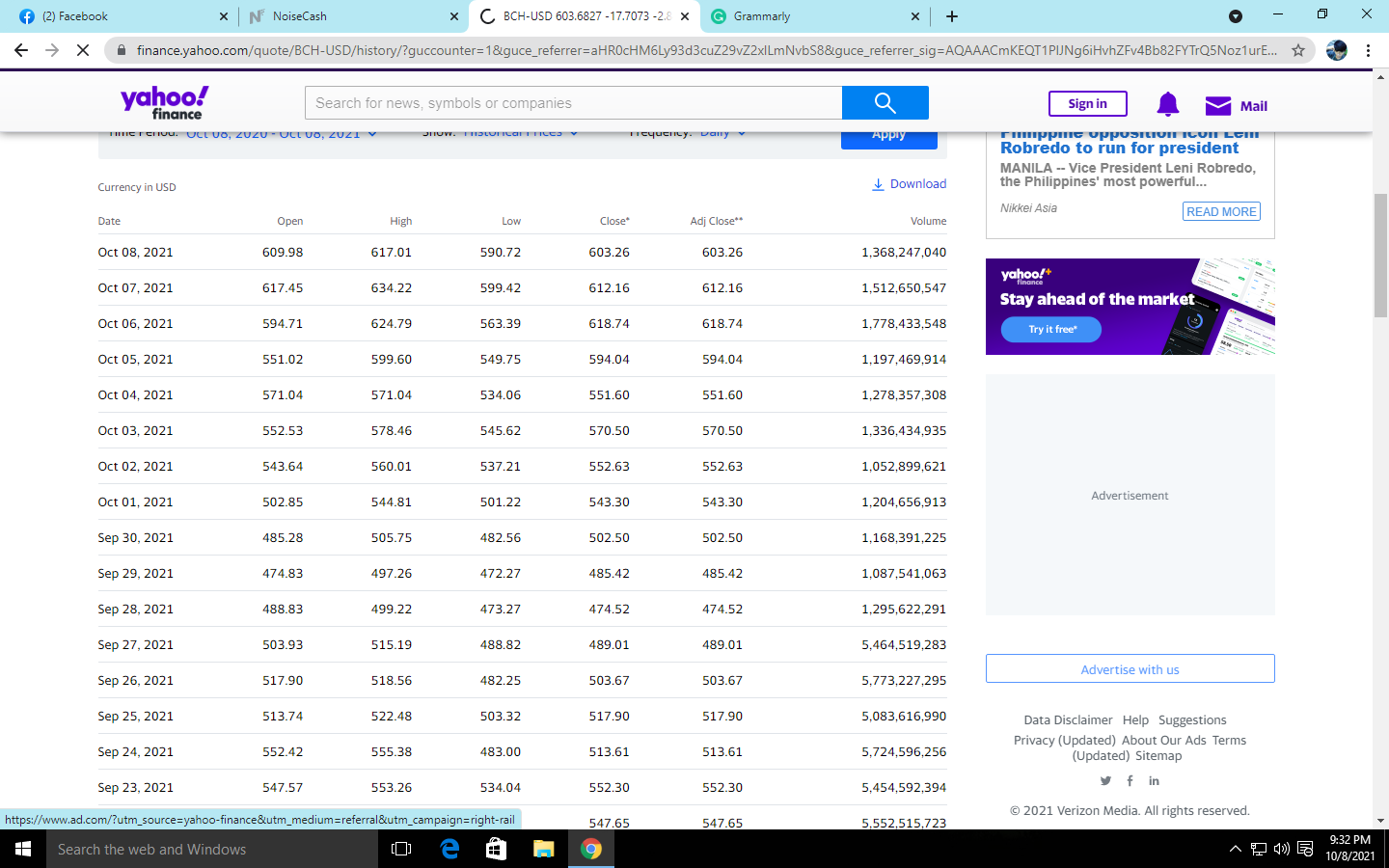
Task: Select open value 502.85 on Oct 01
Action: click(x=283, y=502)
